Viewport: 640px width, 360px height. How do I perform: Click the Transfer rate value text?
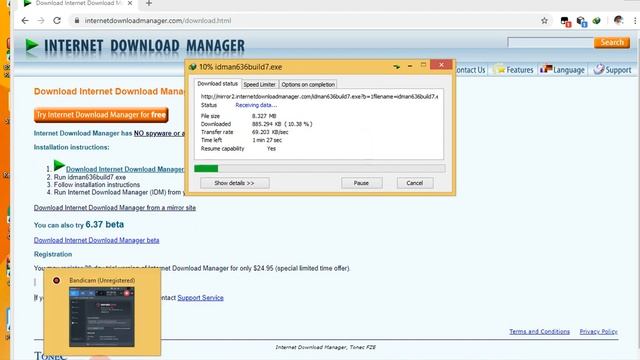(x=270, y=132)
